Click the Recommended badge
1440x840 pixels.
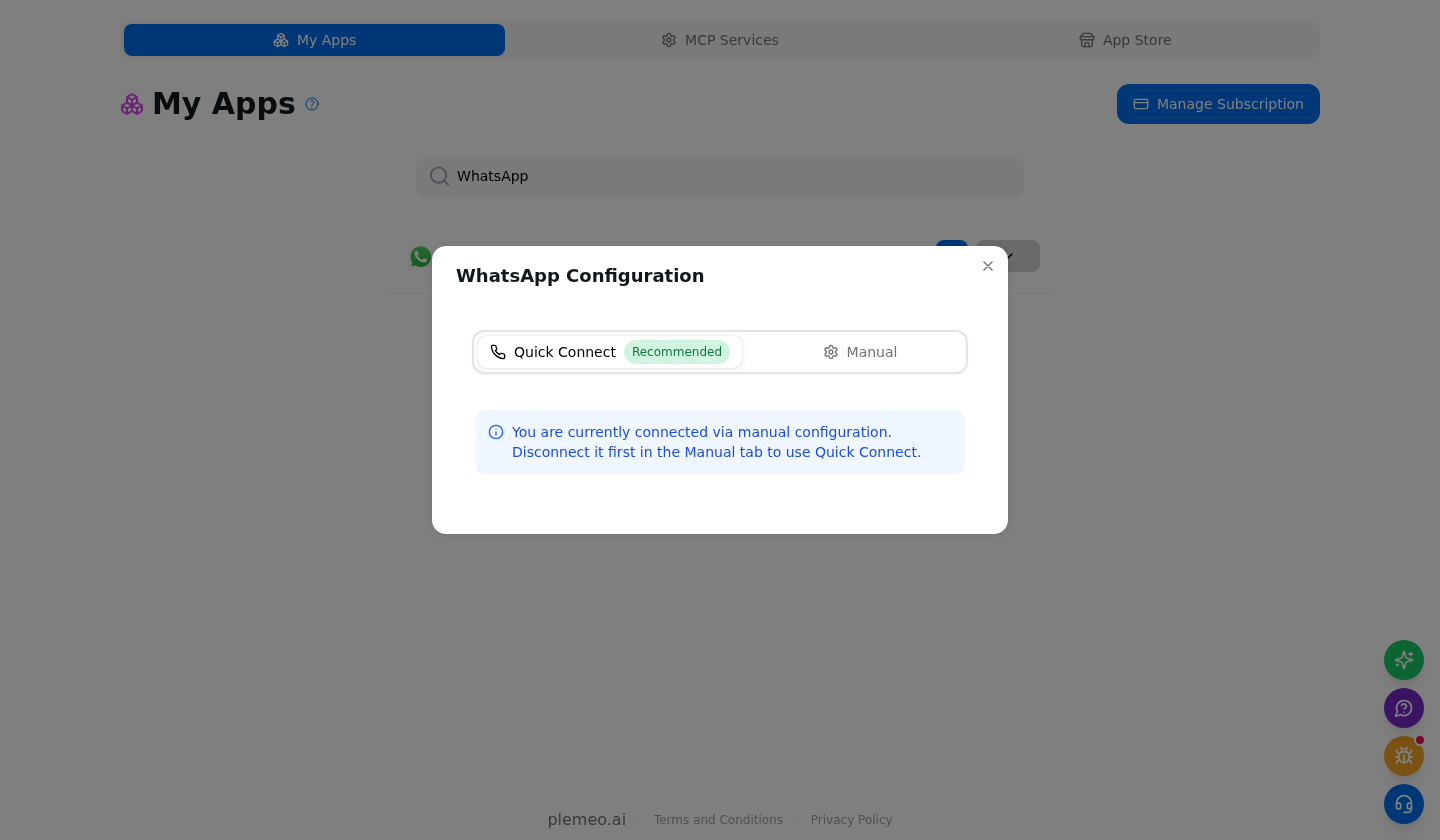click(677, 352)
